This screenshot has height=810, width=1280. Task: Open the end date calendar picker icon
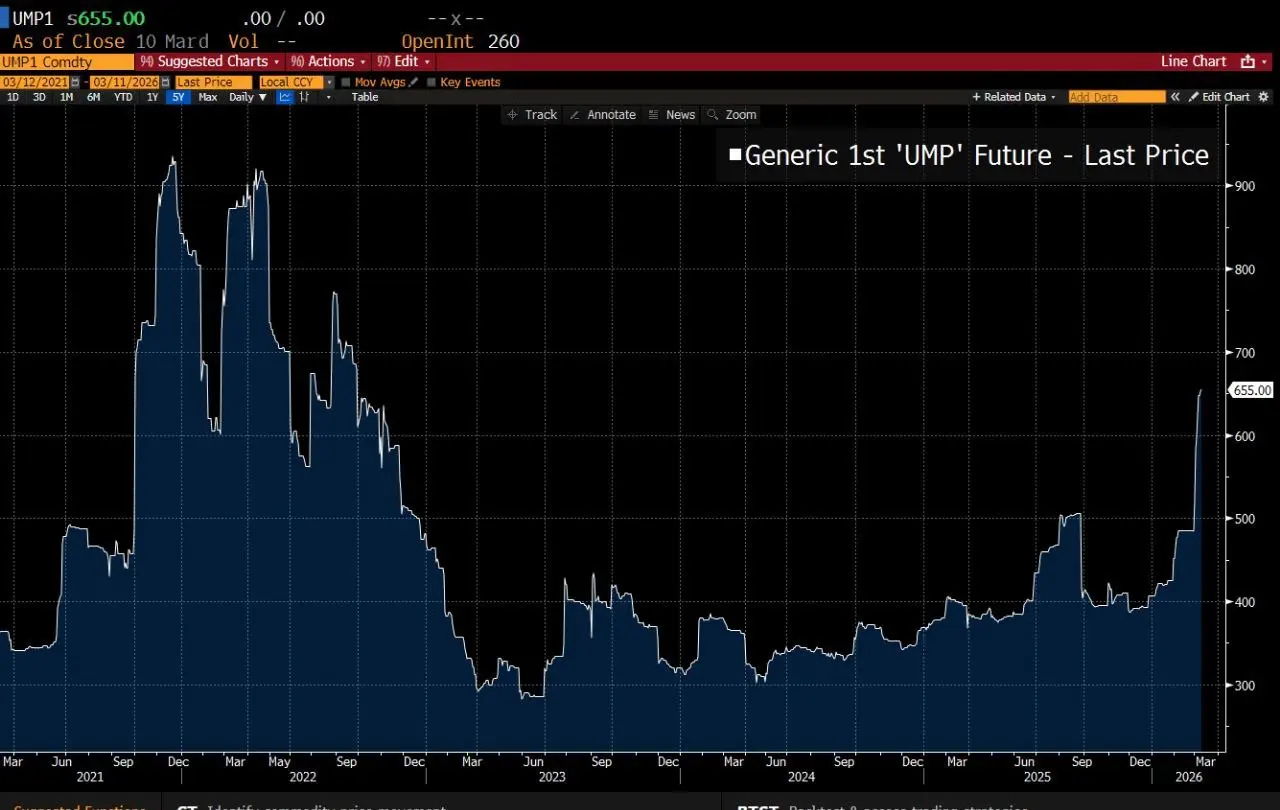[166, 82]
